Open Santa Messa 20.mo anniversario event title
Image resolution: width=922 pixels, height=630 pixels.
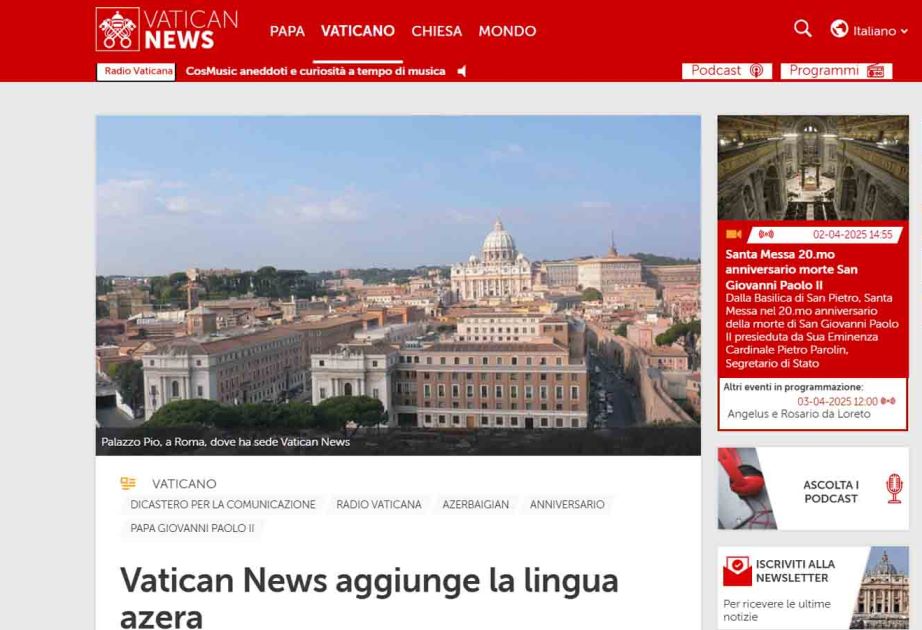tap(791, 269)
